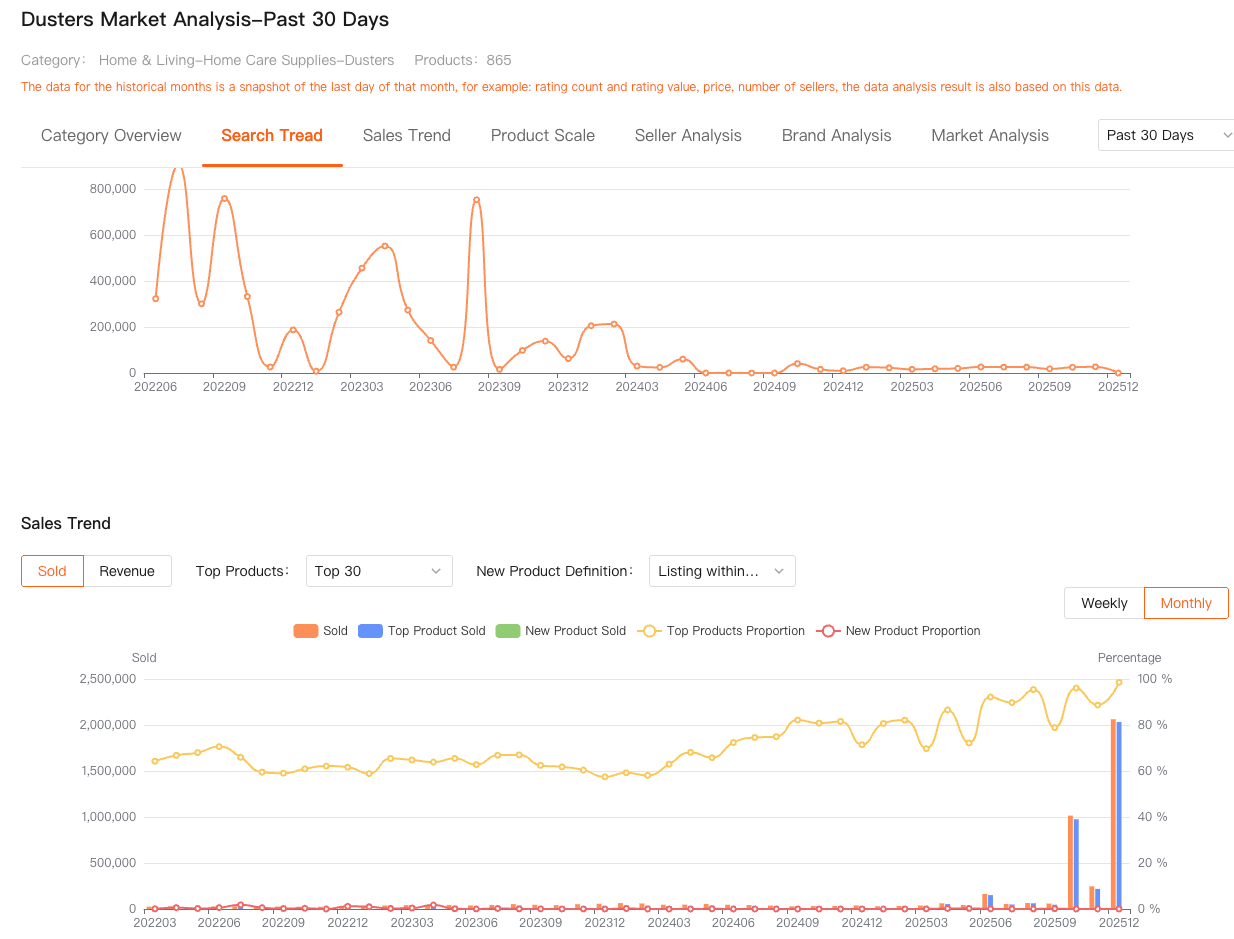Viewport: 1234px width, 939px height.
Task: Open the Sales Trend tab
Action: point(406,135)
